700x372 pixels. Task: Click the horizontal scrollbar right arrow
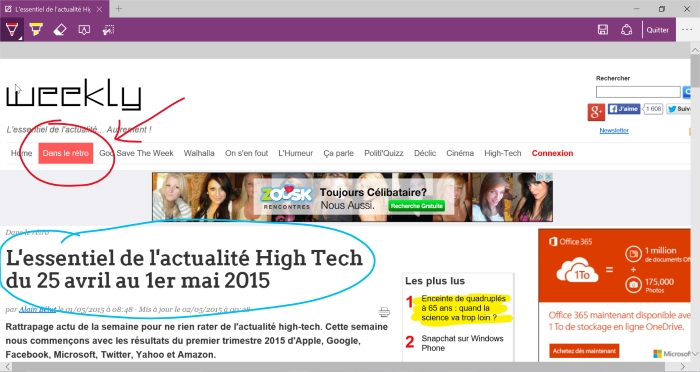(683, 367)
